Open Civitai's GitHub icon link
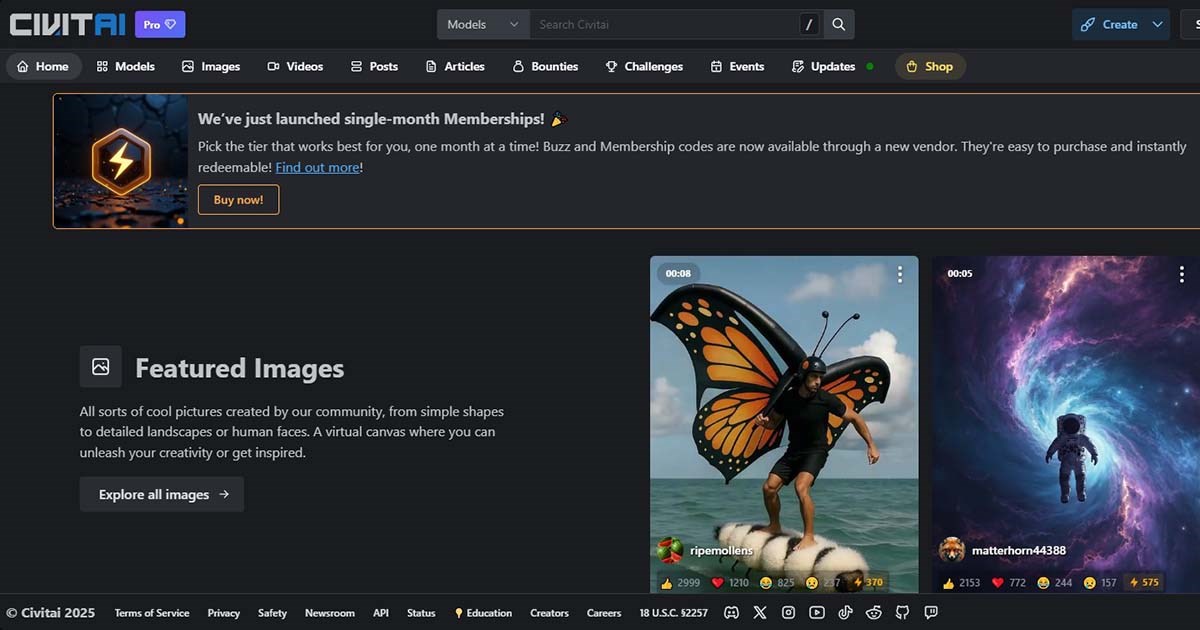Screen dimensions: 1200x630 903,612
